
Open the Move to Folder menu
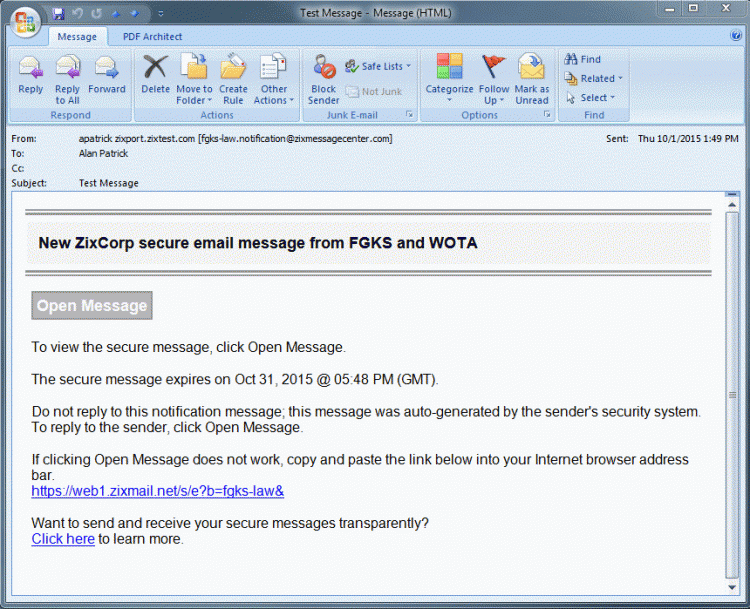coord(194,80)
